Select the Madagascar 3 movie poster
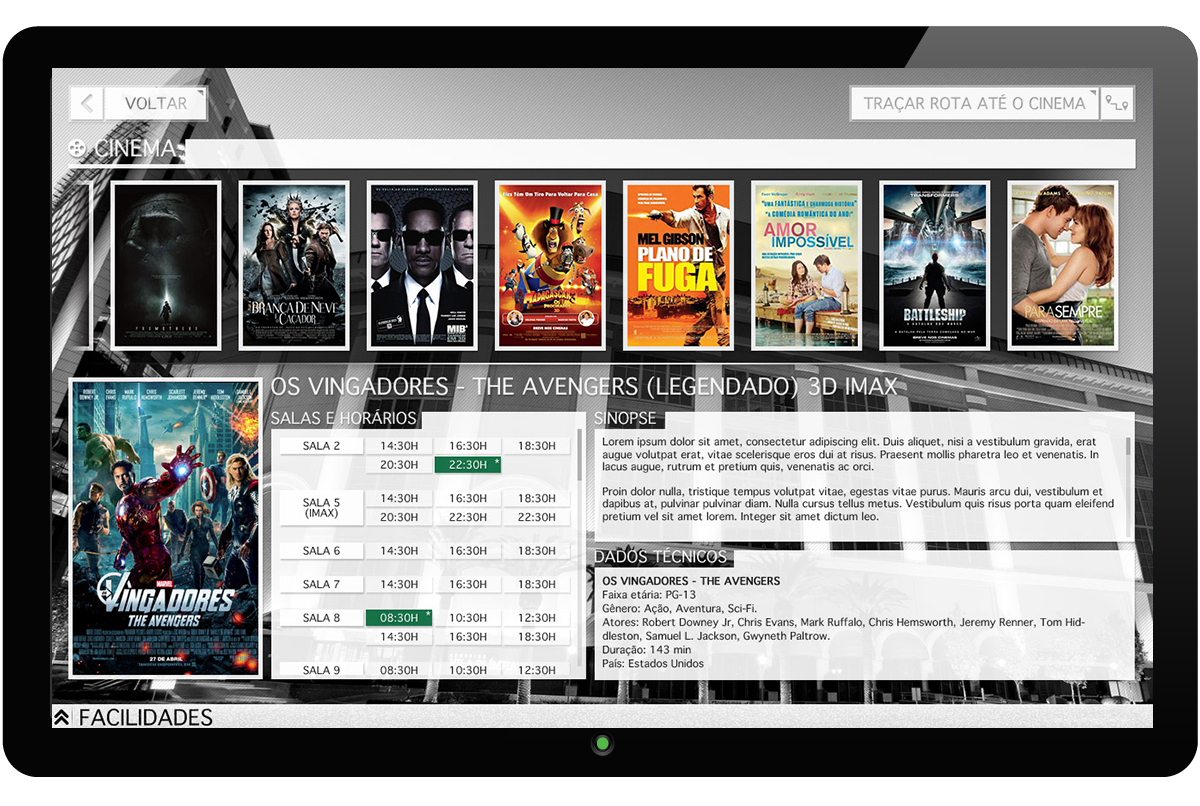Viewport: 1200px width, 806px height. (550, 265)
